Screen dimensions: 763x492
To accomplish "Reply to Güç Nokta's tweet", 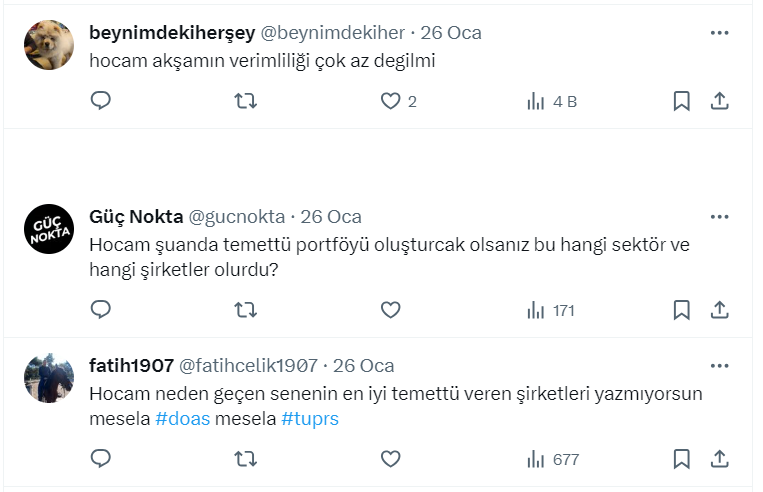I will 101,310.
